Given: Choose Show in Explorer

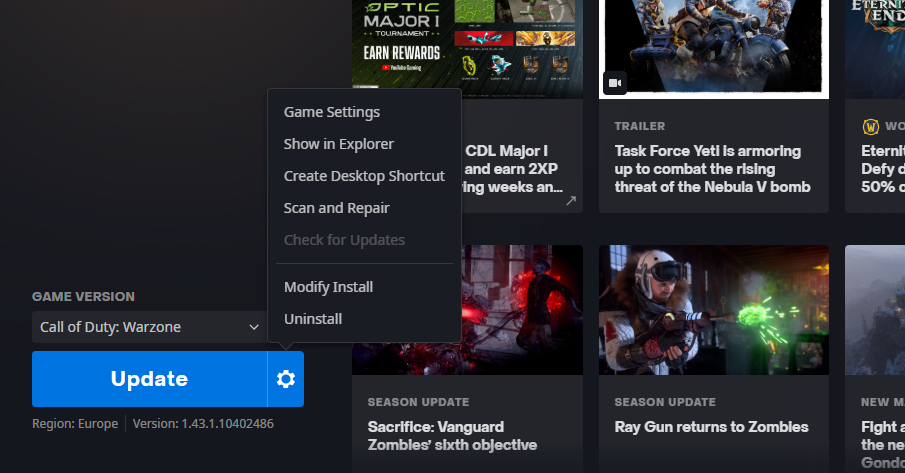Looking at the screenshot, I should point(339,144).
